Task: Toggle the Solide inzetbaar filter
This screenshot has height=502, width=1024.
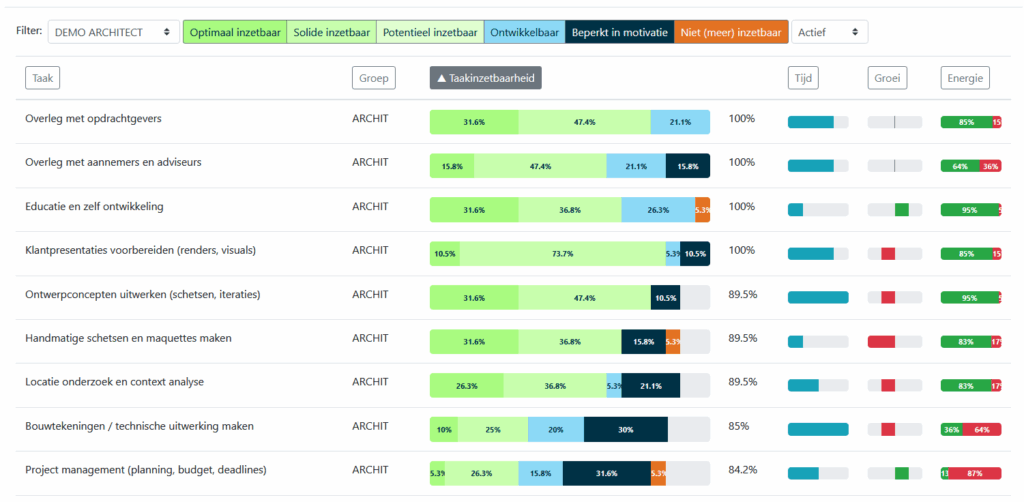Action: pos(331,32)
